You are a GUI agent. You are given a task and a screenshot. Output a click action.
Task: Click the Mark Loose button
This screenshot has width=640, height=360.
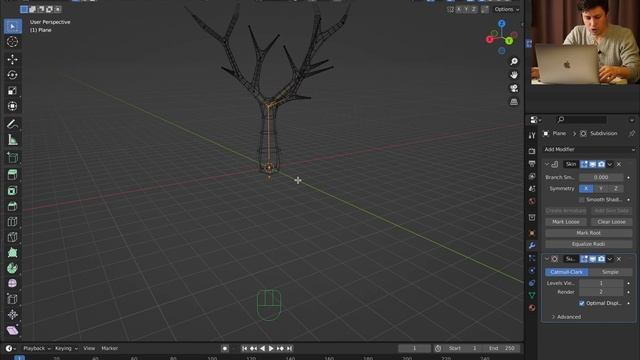(x=566, y=222)
